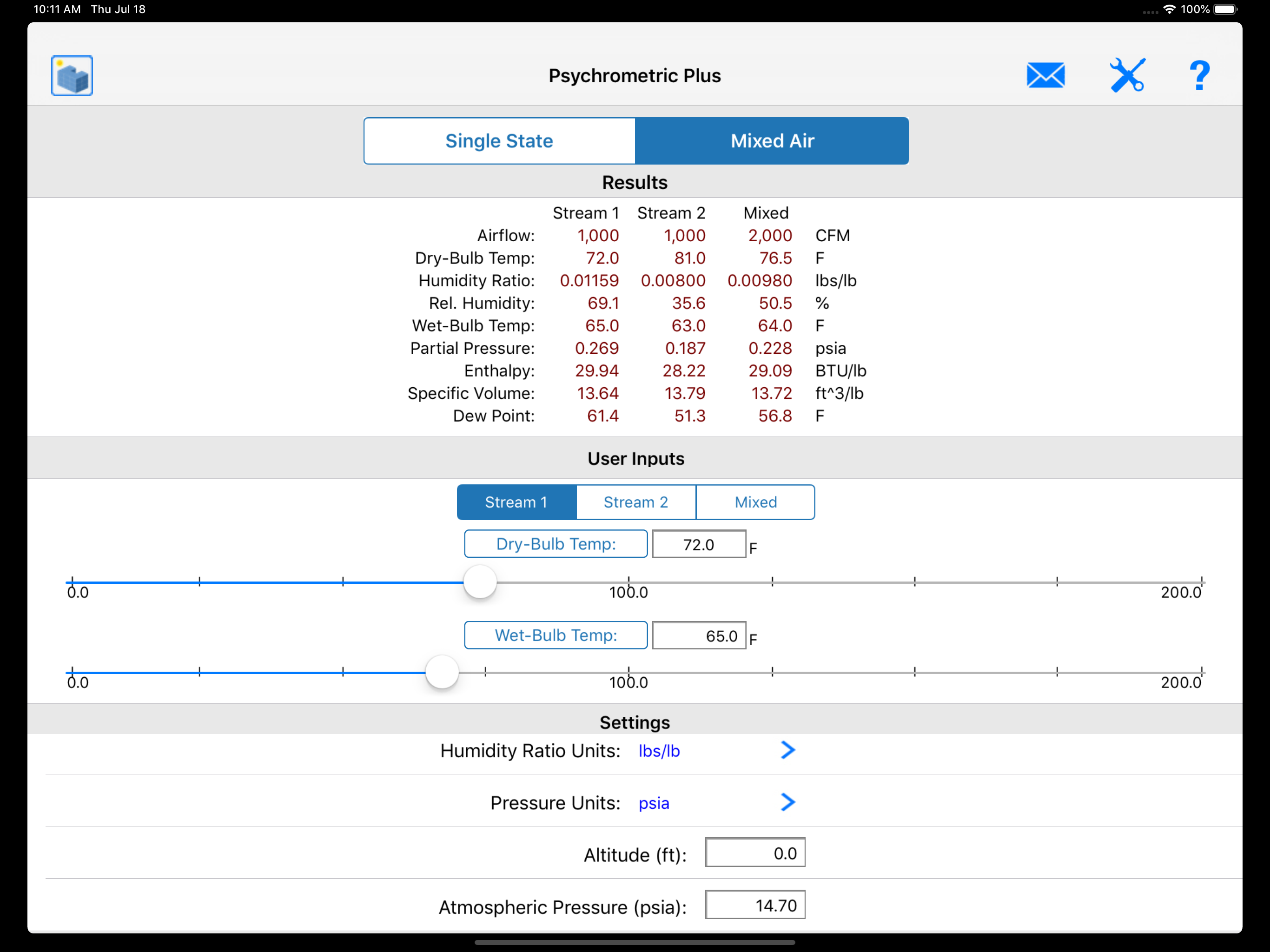Tap the Psychrometric Plus title
This screenshot has height=952, width=1270.
click(x=635, y=76)
